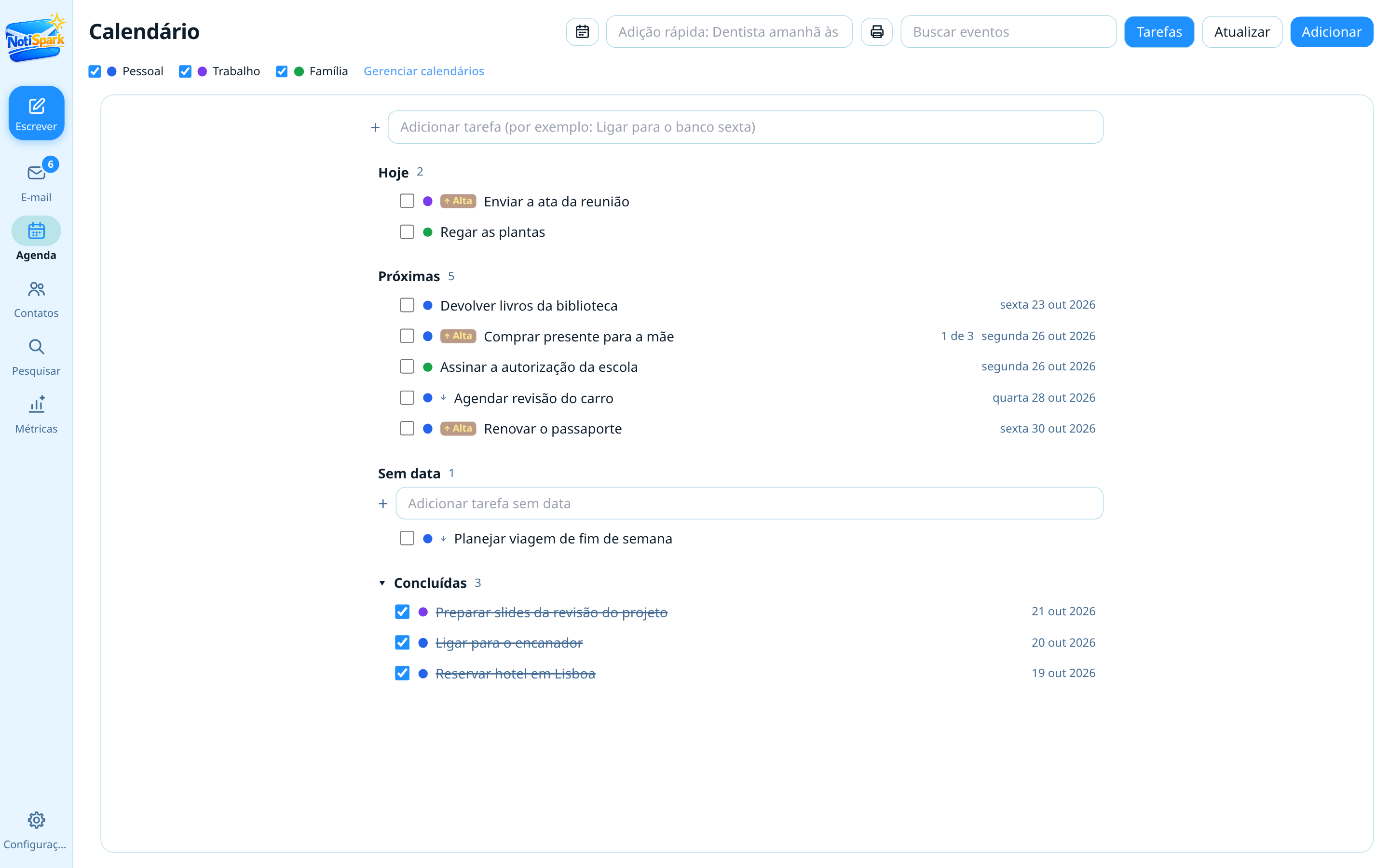This screenshot has width=1389, height=868.
Task: Select the Agenda calendar icon
Action: pyautogui.click(x=36, y=231)
